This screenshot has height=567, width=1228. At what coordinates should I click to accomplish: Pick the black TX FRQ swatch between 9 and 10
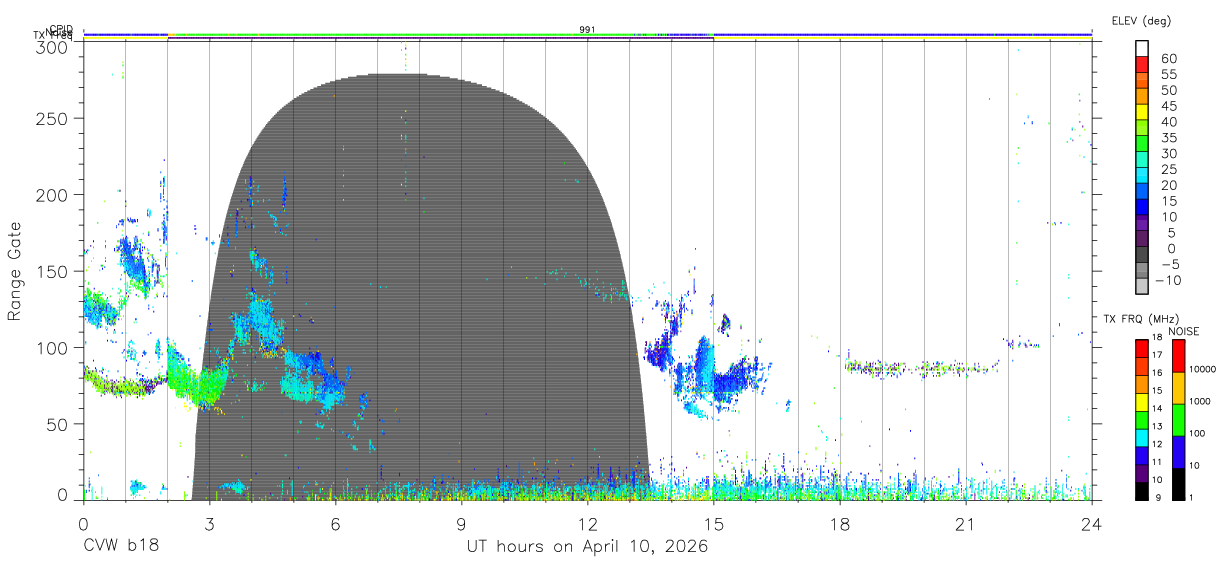[x=1140, y=489]
